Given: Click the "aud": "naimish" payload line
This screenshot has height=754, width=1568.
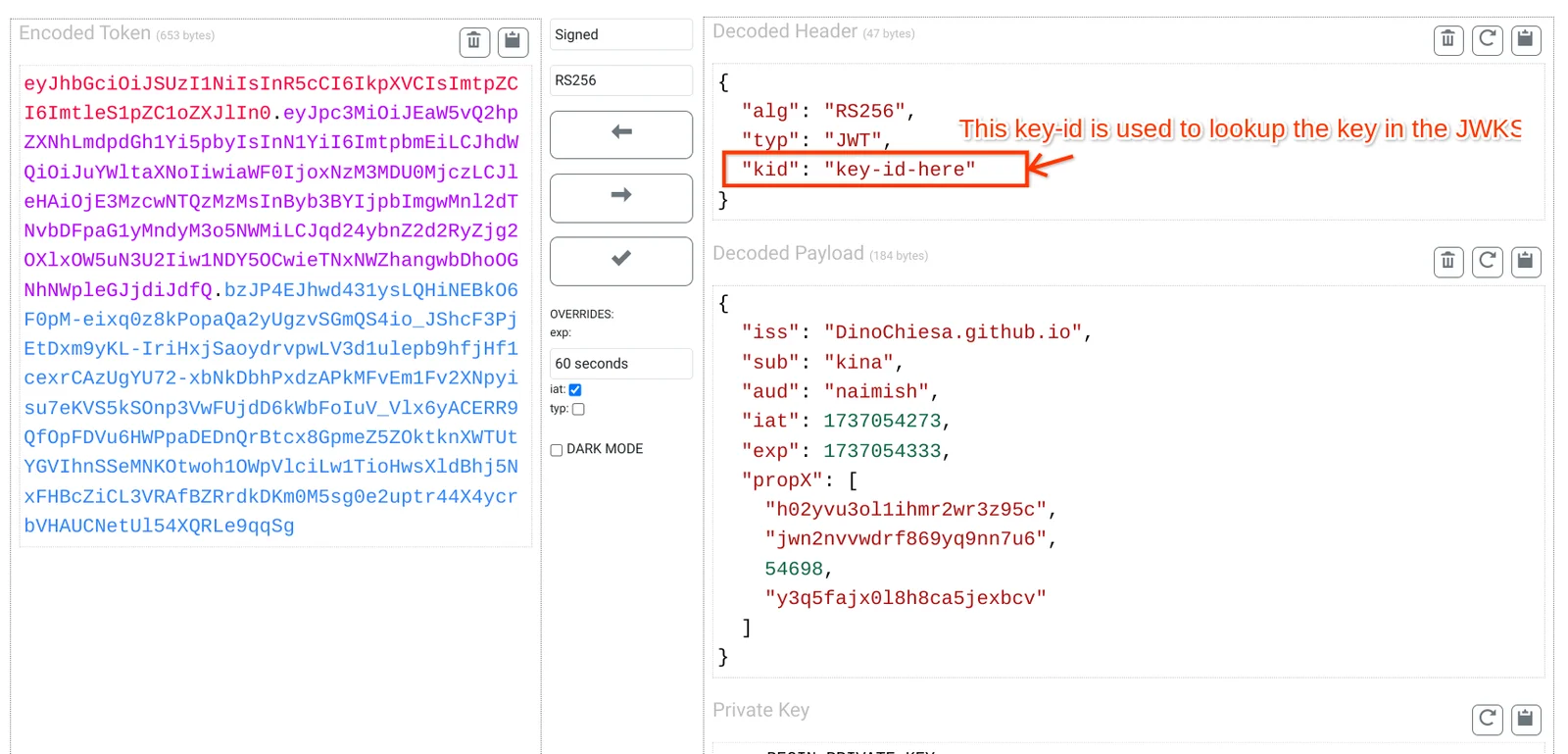Looking at the screenshot, I should click(840, 391).
